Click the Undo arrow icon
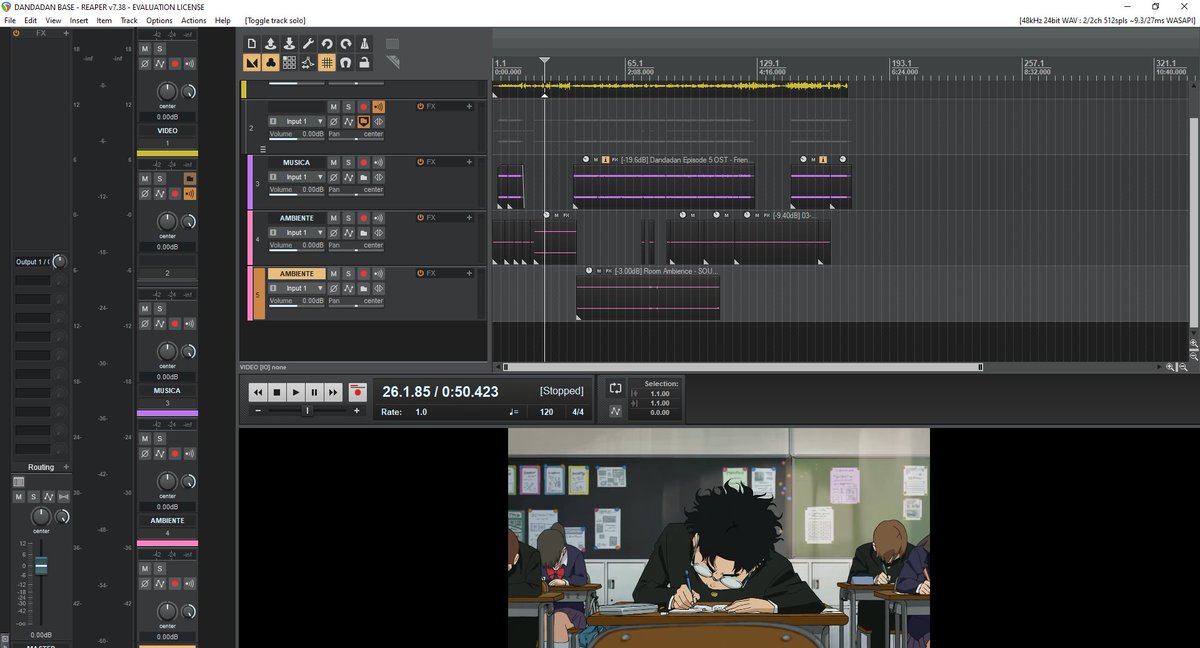Viewport: 1200px width, 648px height. coord(327,44)
